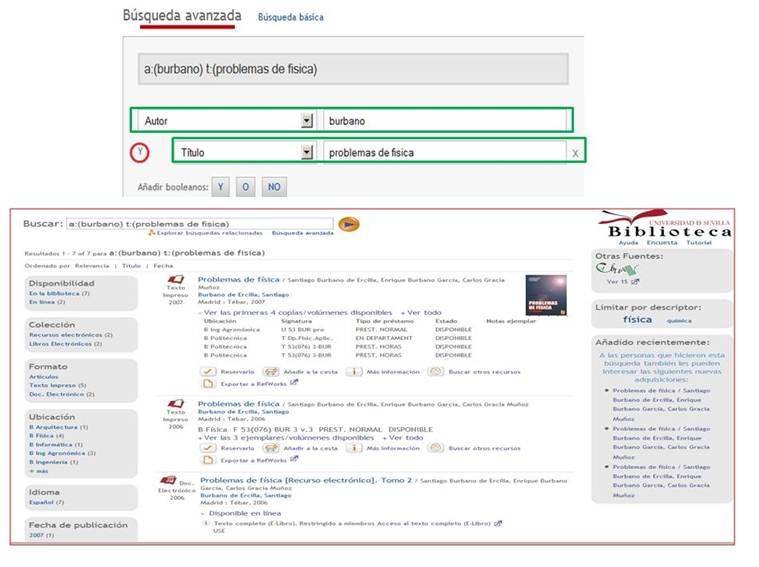759x567 pixels.
Task: Open the Título field dropdown
Action: point(307,153)
